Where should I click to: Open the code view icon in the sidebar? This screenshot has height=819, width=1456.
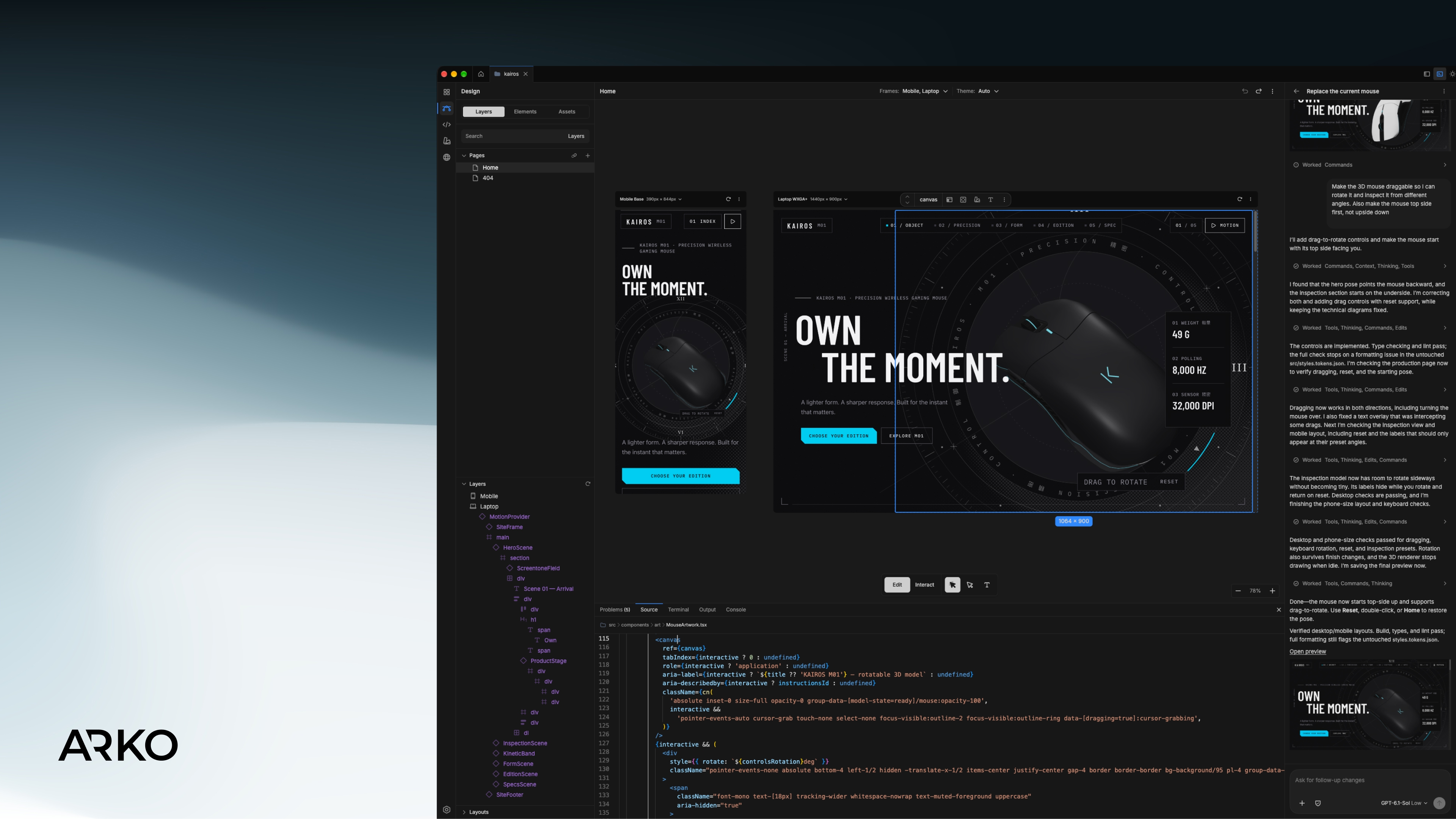[x=447, y=125]
